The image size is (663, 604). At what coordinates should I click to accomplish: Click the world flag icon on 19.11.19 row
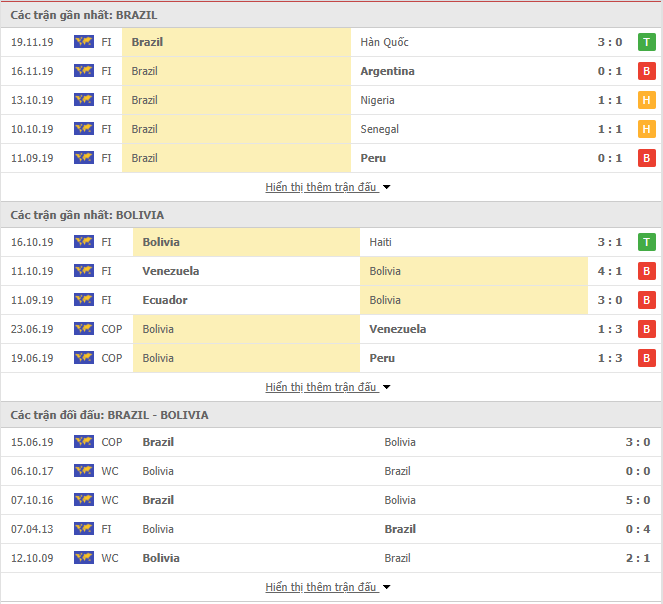(x=84, y=42)
